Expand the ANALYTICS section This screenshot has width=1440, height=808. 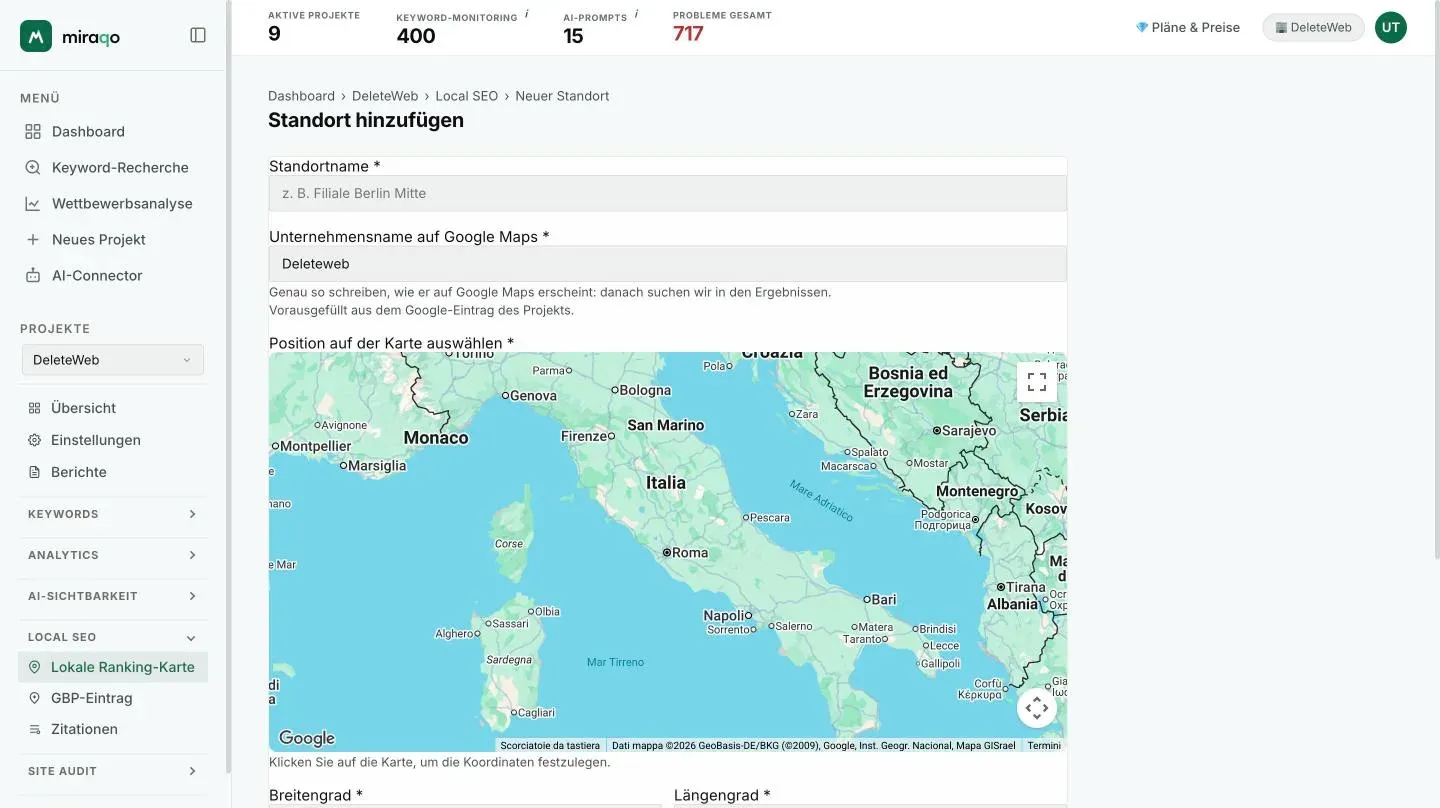(112, 555)
